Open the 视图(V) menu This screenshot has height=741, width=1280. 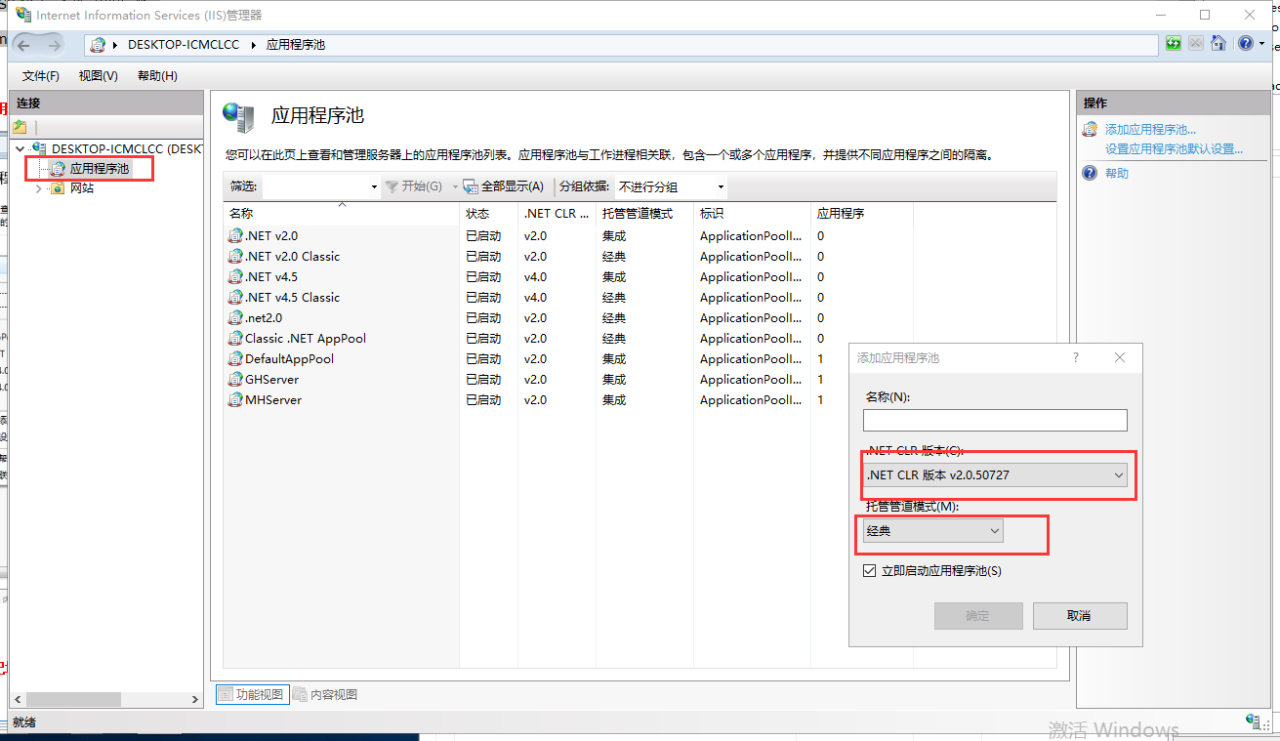98,76
